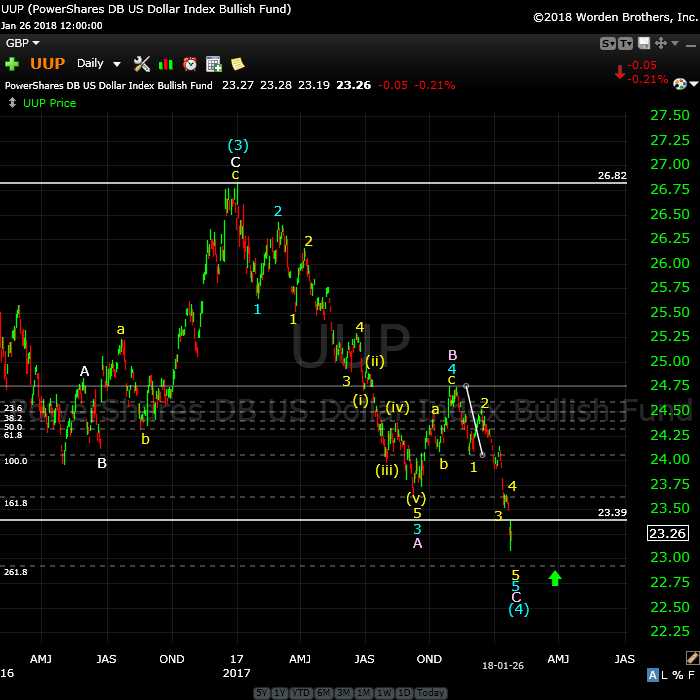The image size is (700, 700).
Task: Toggle the L logarithmic scale option
Action: point(664,675)
